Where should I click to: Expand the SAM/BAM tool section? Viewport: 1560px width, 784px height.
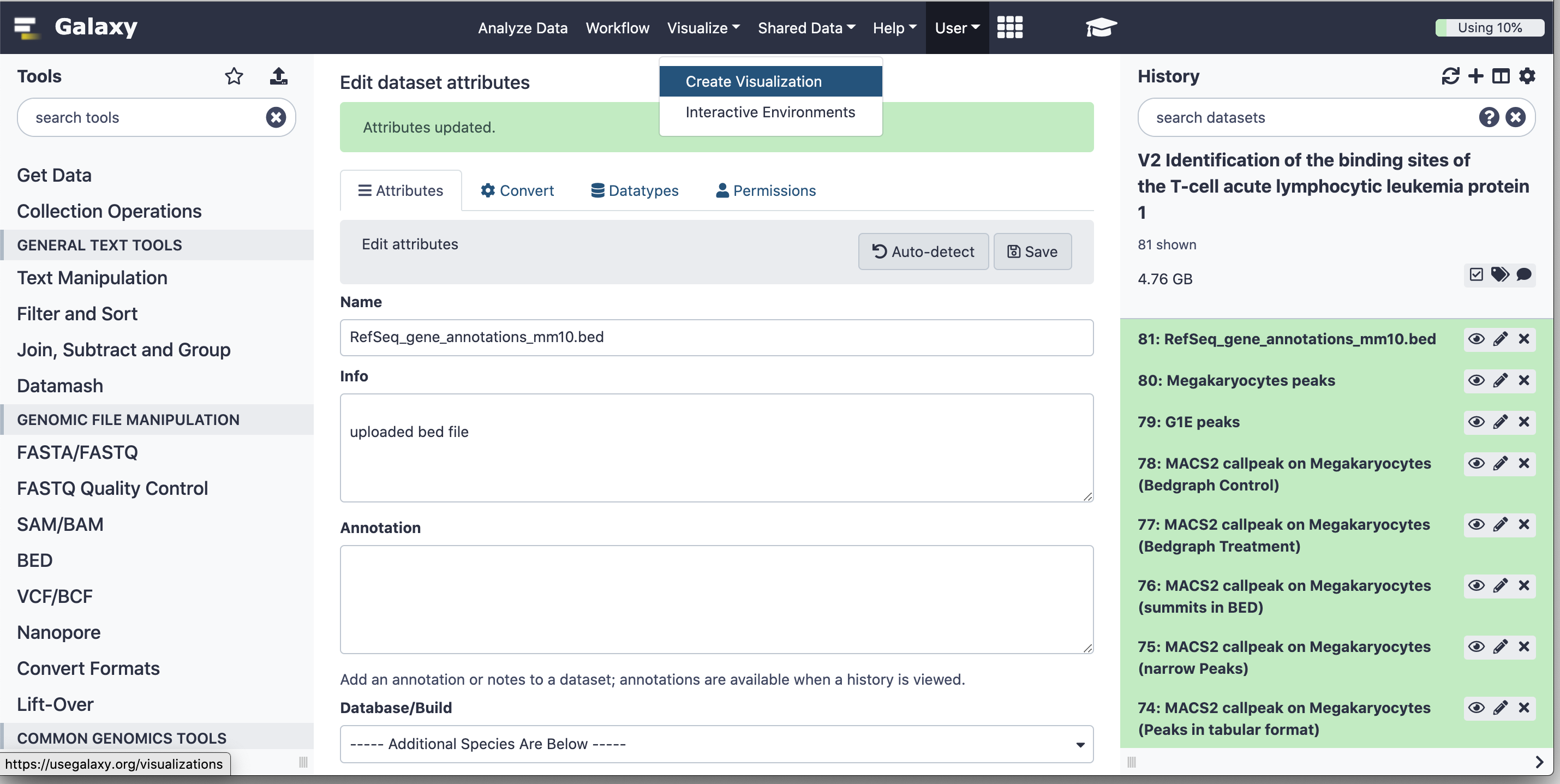click(60, 524)
